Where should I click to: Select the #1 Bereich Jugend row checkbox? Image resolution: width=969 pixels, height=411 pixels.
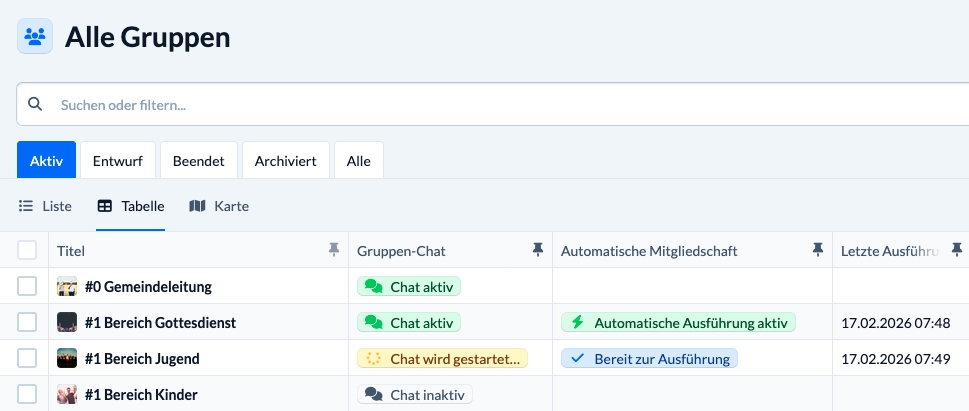click(27, 359)
